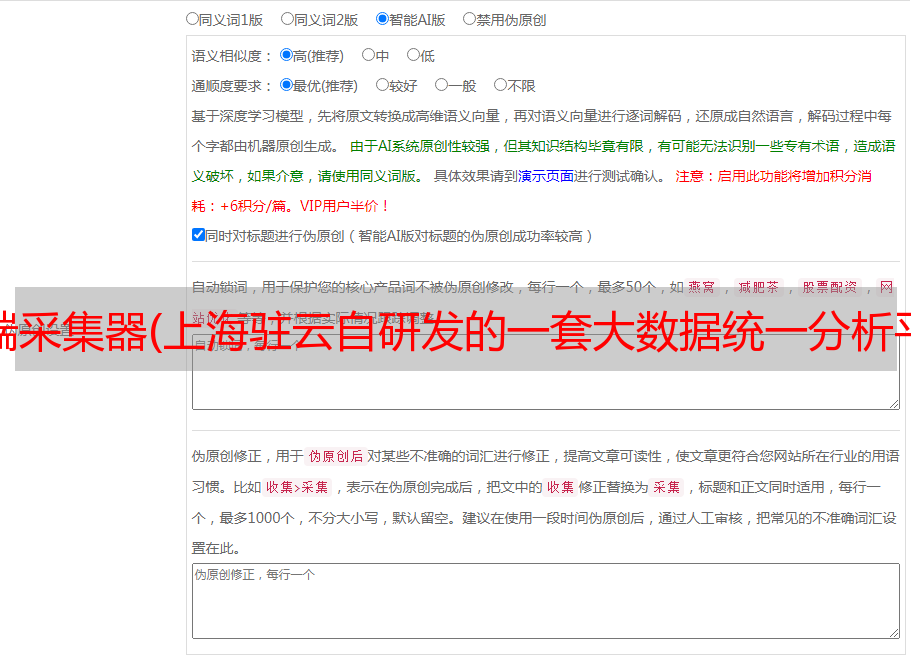Set 语义相似度 to 中
This screenshot has height=658, width=911.
click(368, 55)
